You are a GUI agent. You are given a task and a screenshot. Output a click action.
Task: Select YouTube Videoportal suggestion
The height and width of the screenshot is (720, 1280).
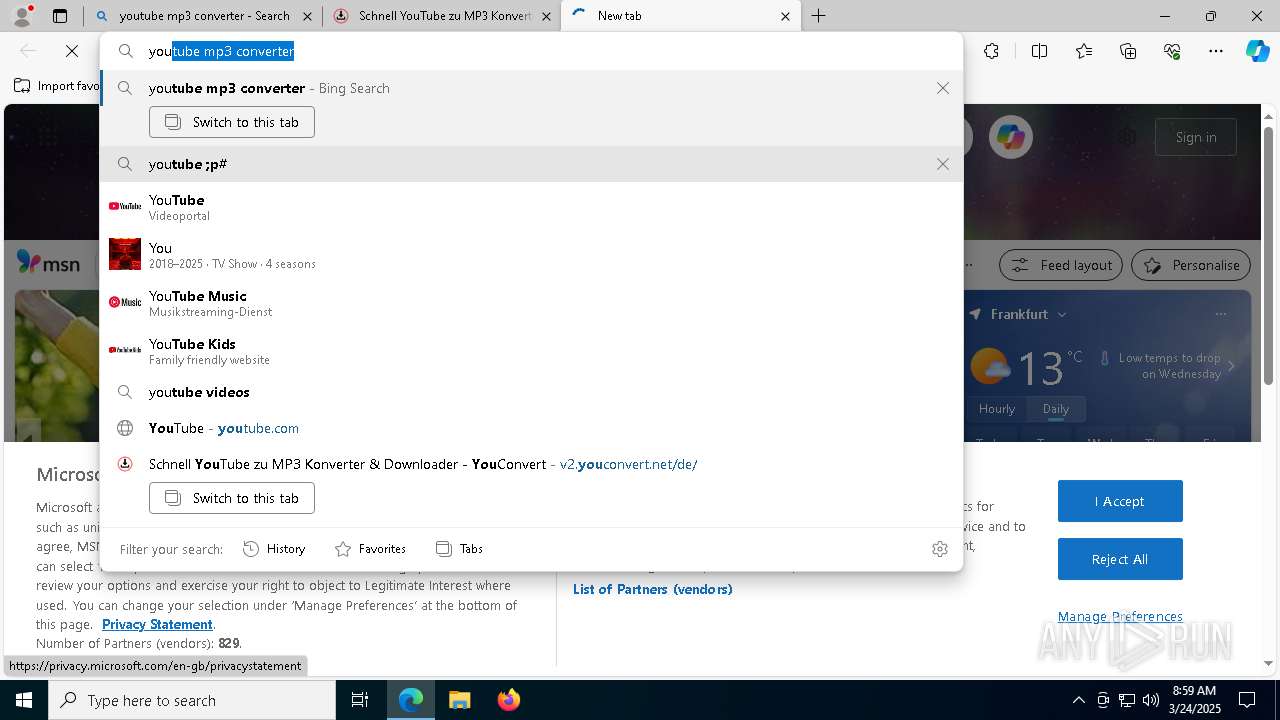pos(531,207)
